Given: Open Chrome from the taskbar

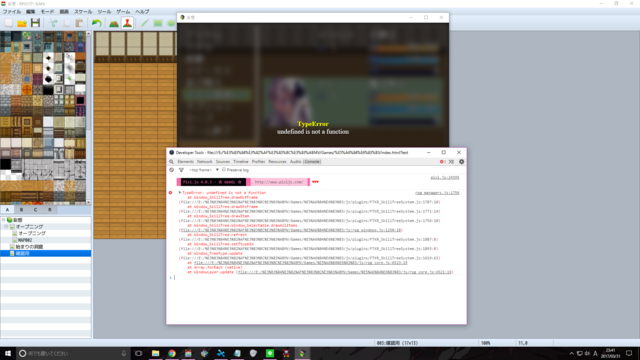Looking at the screenshot, I should click(x=172, y=353).
